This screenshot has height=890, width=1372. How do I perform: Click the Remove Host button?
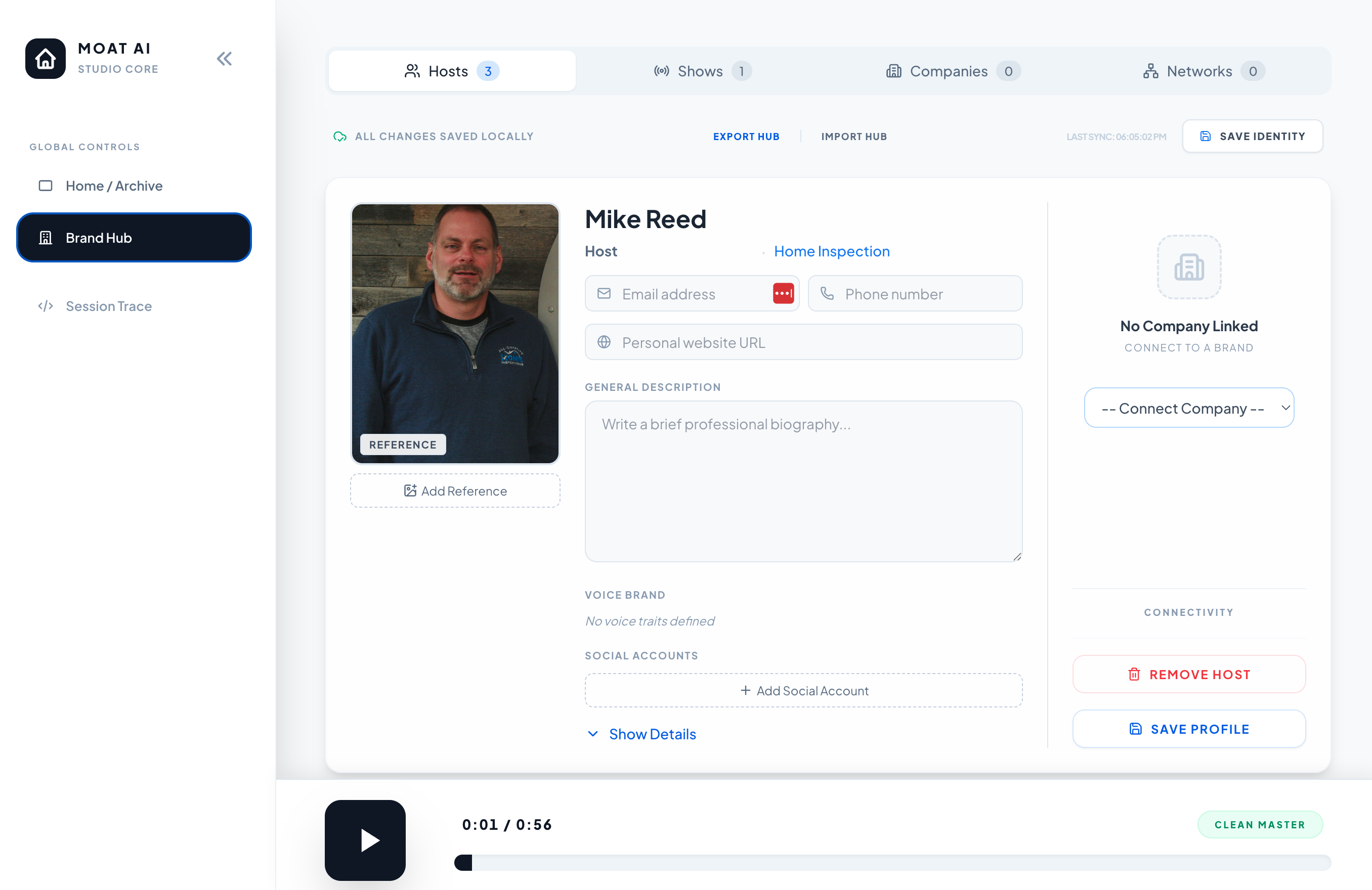coord(1189,674)
